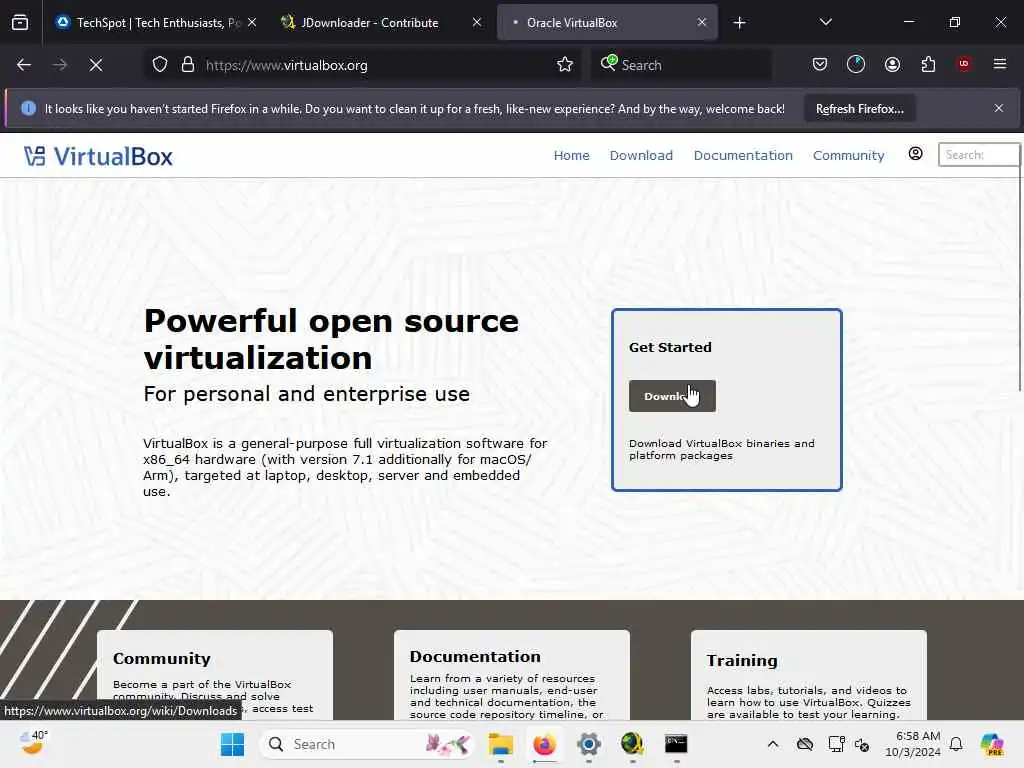The height and width of the screenshot is (768, 1024).
Task: Open the clock showing 6:58 AM
Action: coord(913,744)
